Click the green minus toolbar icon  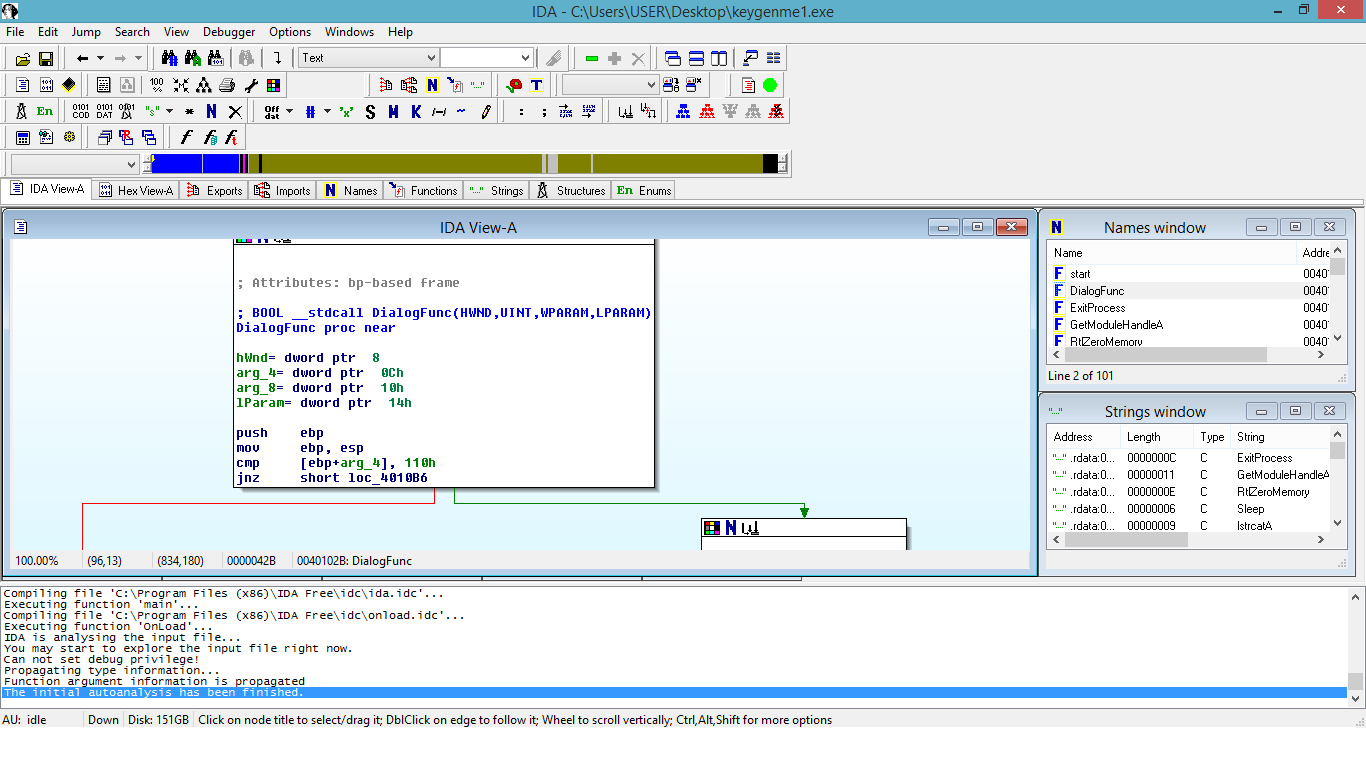tap(592, 59)
